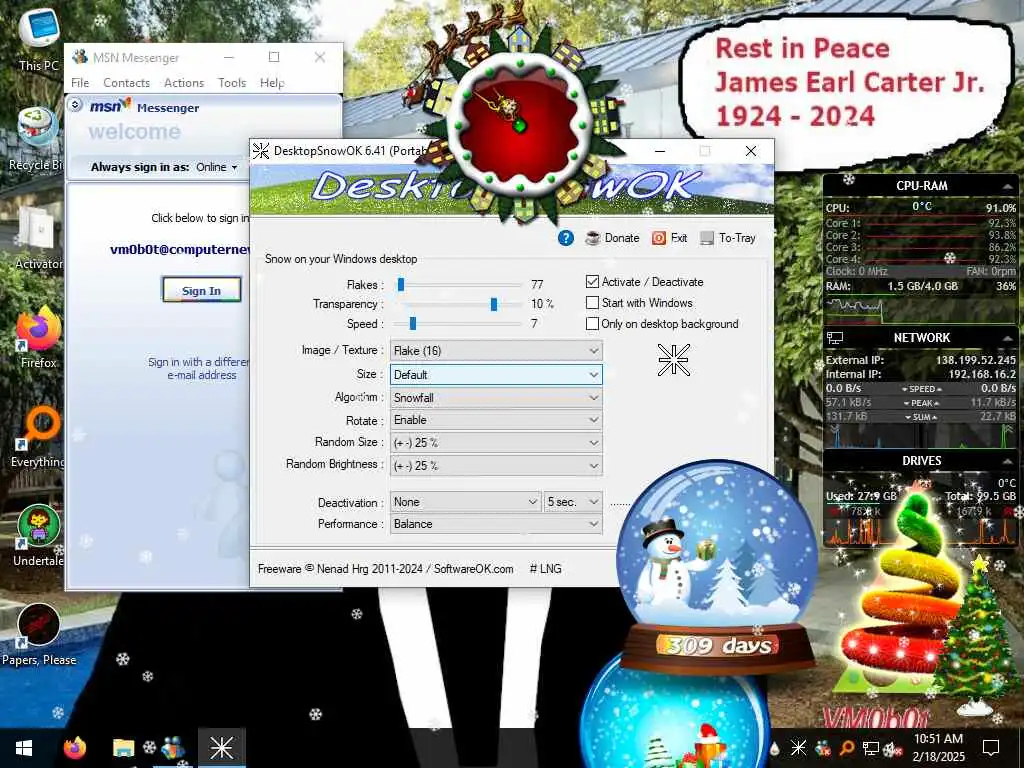Launch Firefox from the taskbar

[x=74, y=748]
